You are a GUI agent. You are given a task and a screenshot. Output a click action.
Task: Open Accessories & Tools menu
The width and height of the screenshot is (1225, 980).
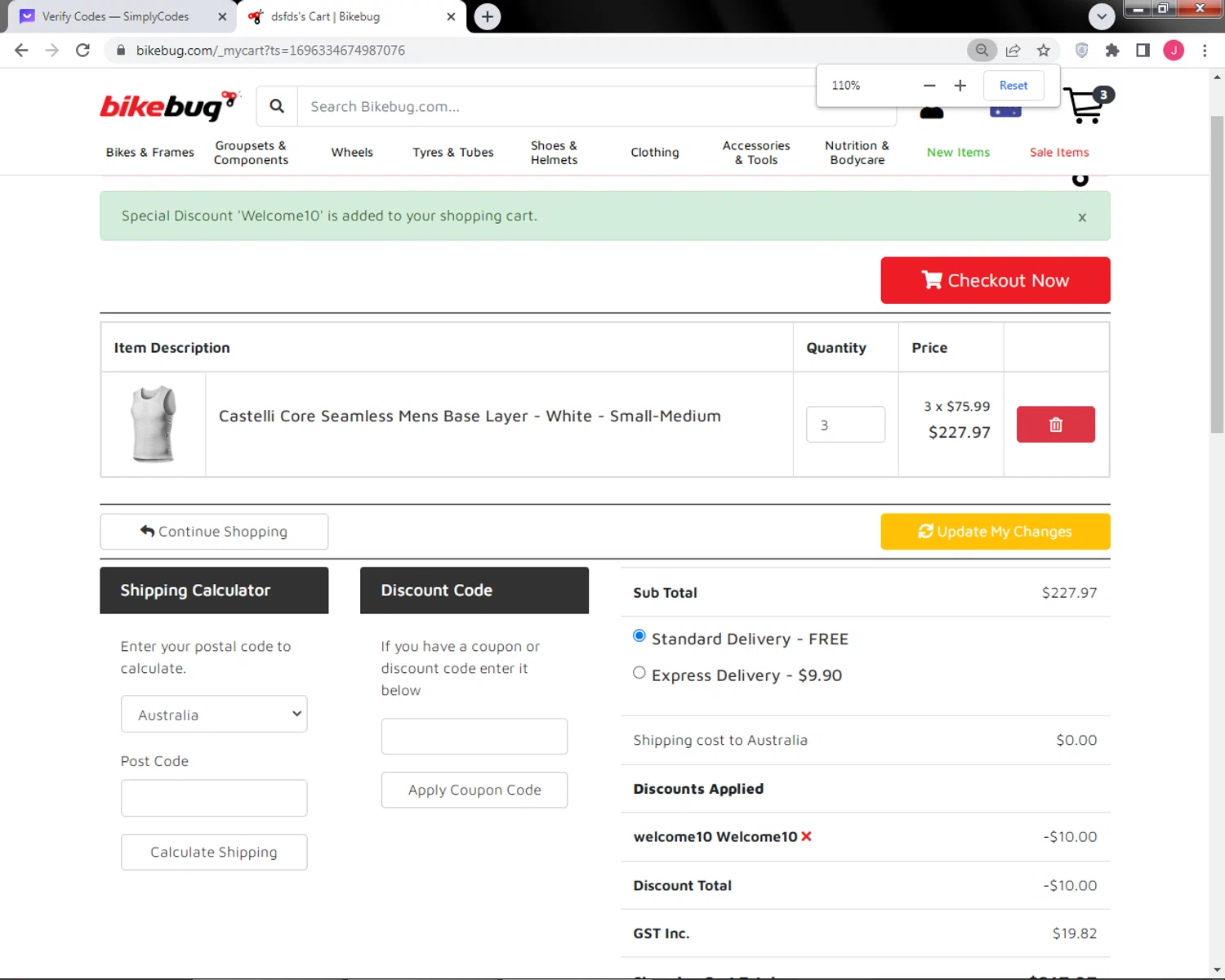coord(756,153)
